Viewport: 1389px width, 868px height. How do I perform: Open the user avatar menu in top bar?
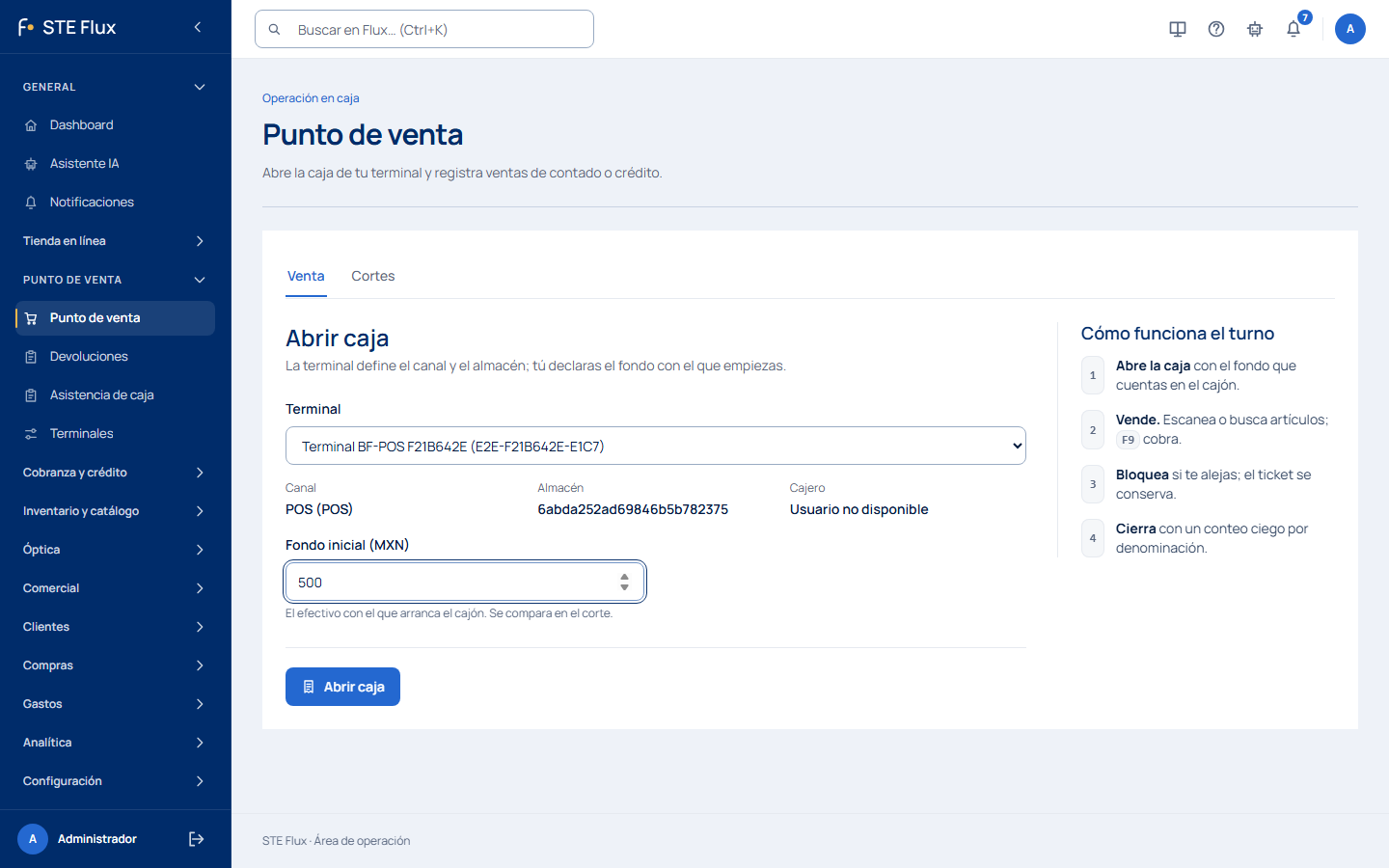point(1350,29)
